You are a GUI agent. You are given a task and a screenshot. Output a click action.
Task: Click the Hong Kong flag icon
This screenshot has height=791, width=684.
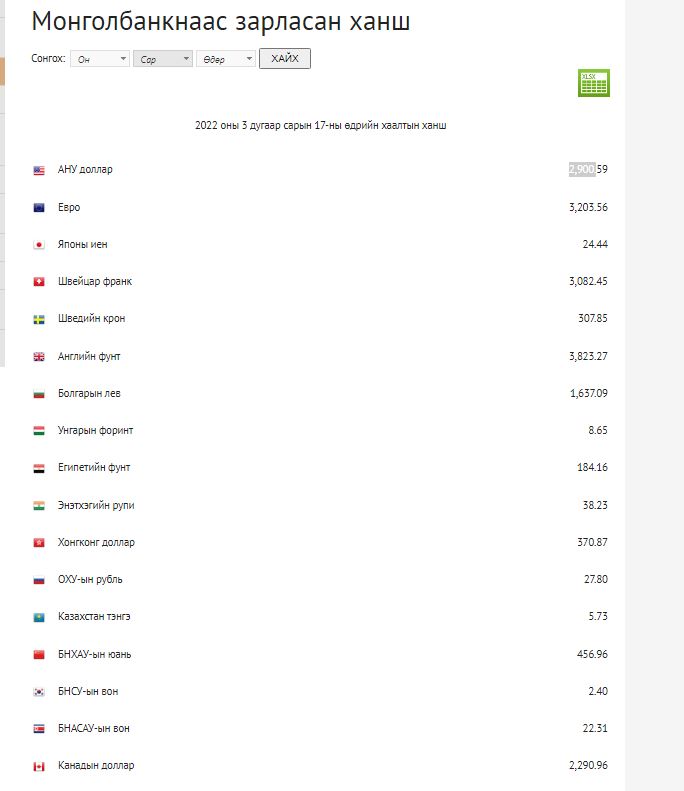(39, 543)
